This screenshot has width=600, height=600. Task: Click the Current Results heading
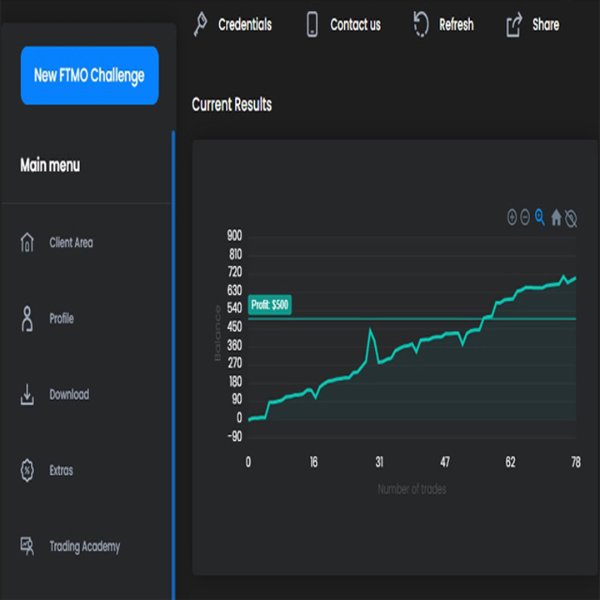pyautogui.click(x=232, y=104)
